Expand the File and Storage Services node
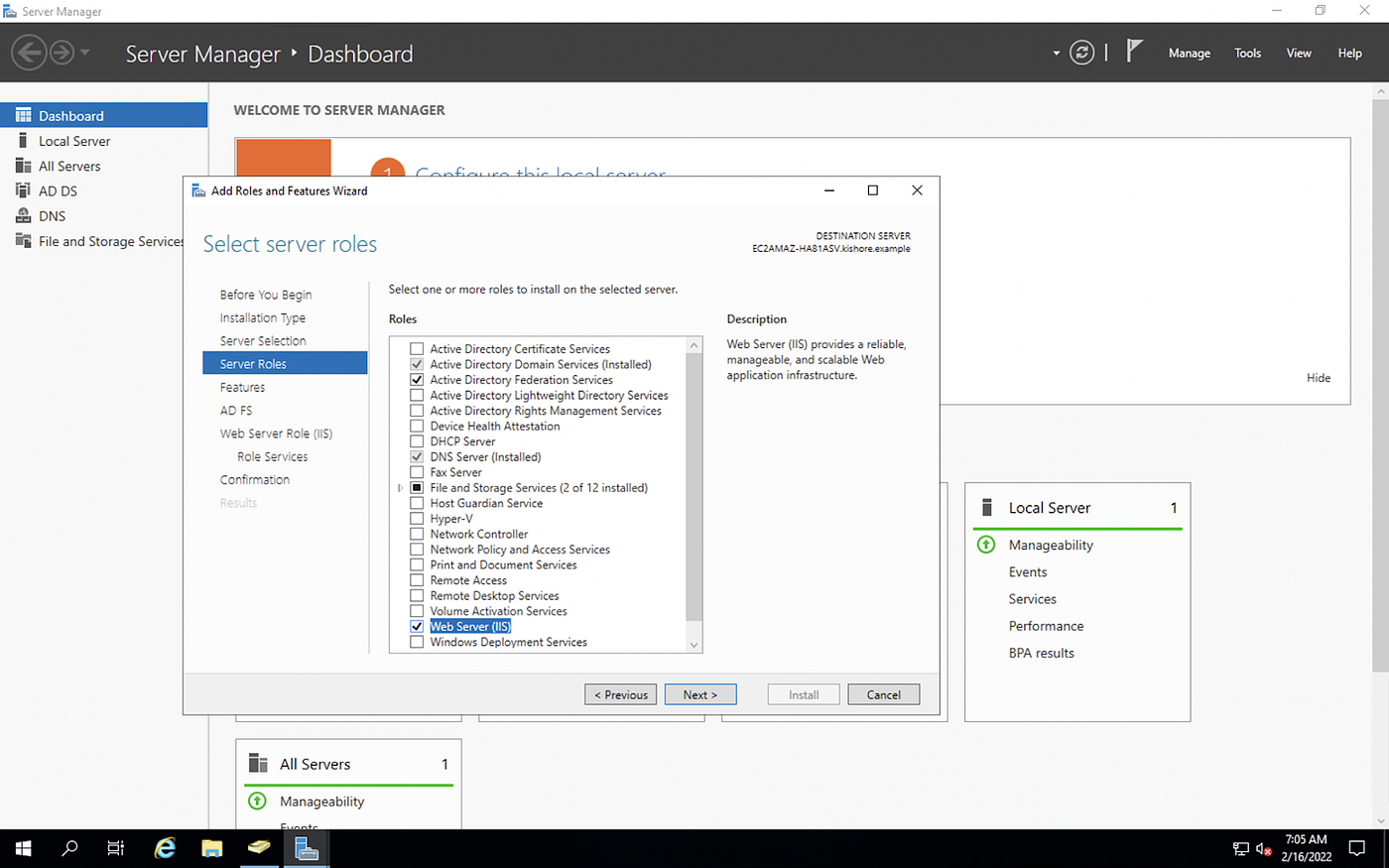The height and width of the screenshot is (868, 1389). coord(400,487)
